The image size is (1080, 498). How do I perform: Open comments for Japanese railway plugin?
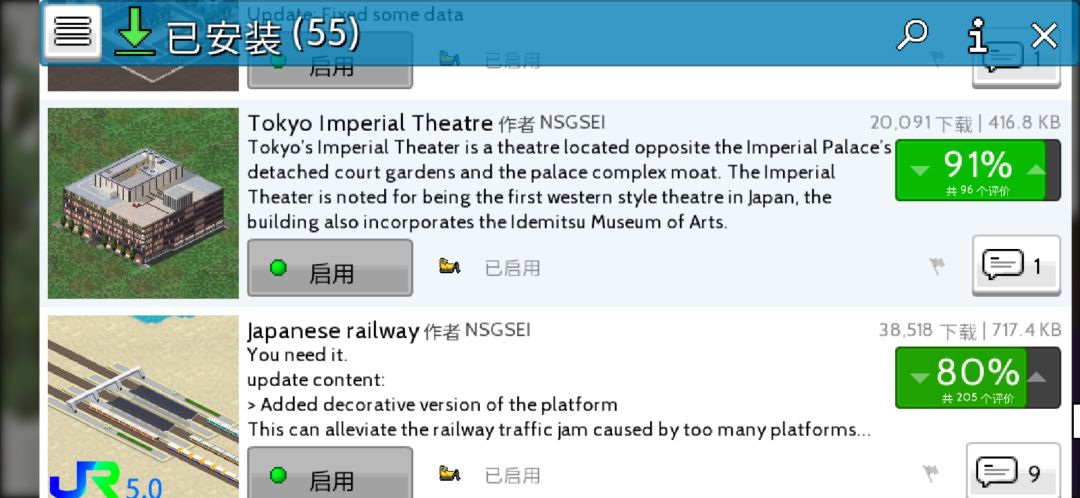pyautogui.click(x=1012, y=472)
